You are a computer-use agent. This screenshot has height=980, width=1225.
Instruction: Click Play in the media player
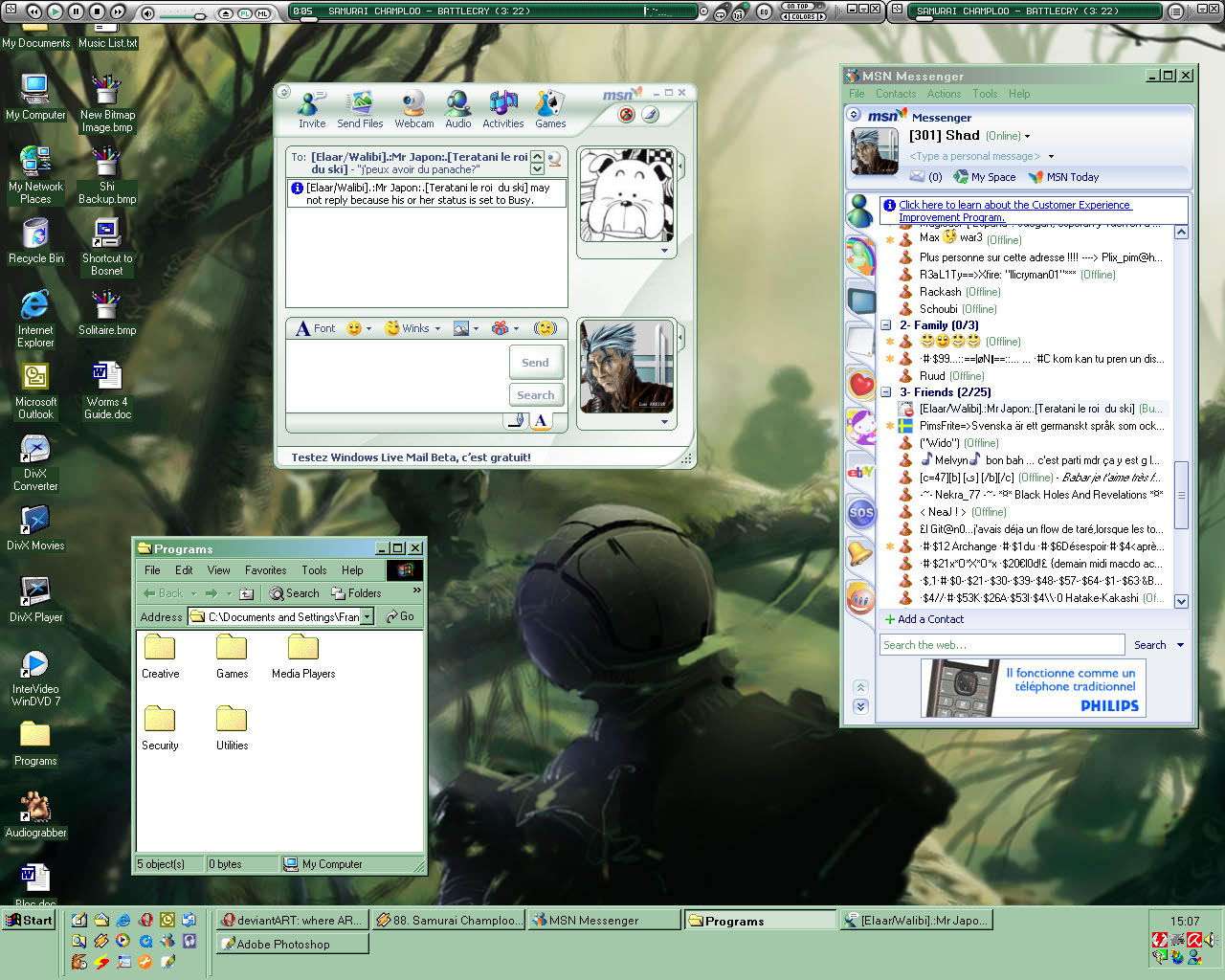click(x=55, y=11)
